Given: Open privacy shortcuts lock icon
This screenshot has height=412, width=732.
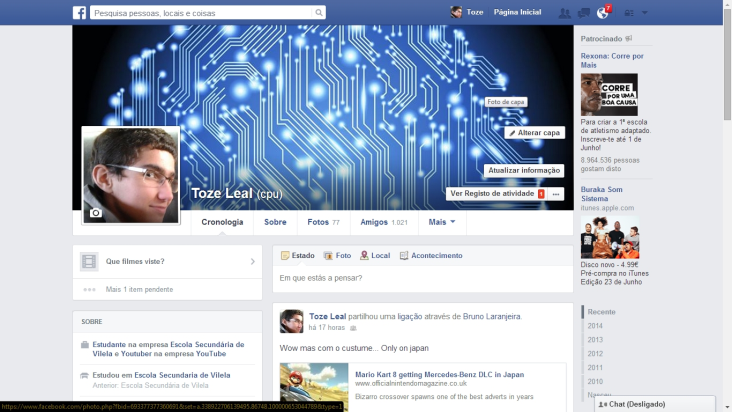Looking at the screenshot, I should point(629,13).
